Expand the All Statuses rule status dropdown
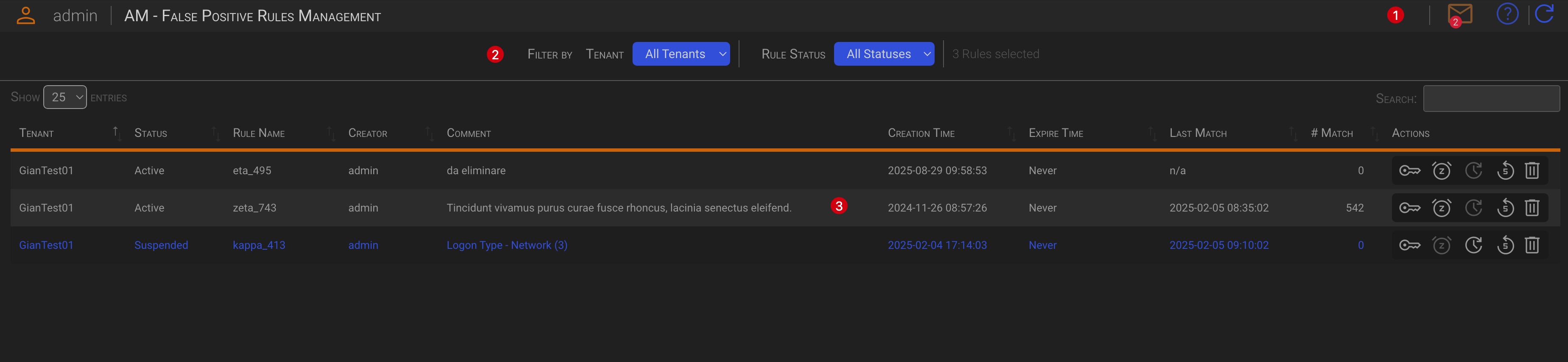 tap(883, 54)
